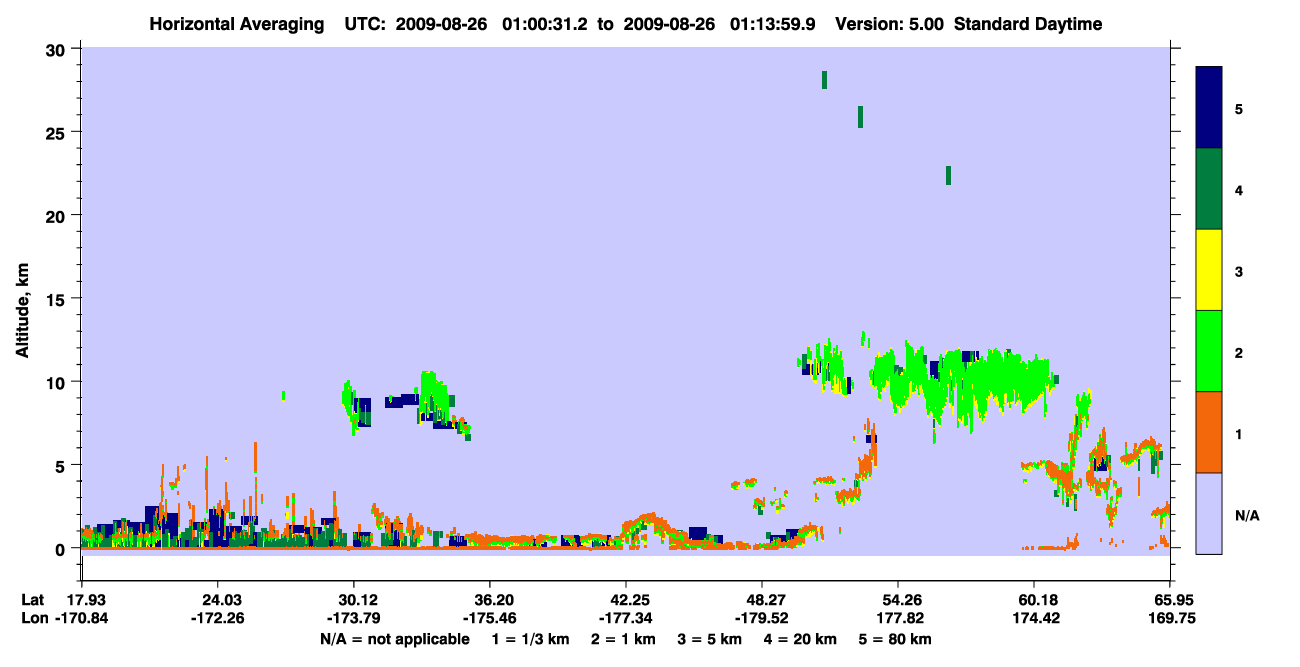The height and width of the screenshot is (667, 1300).
Task: Click the dark blue legend swatch labeled 5
Action: click(x=1209, y=107)
